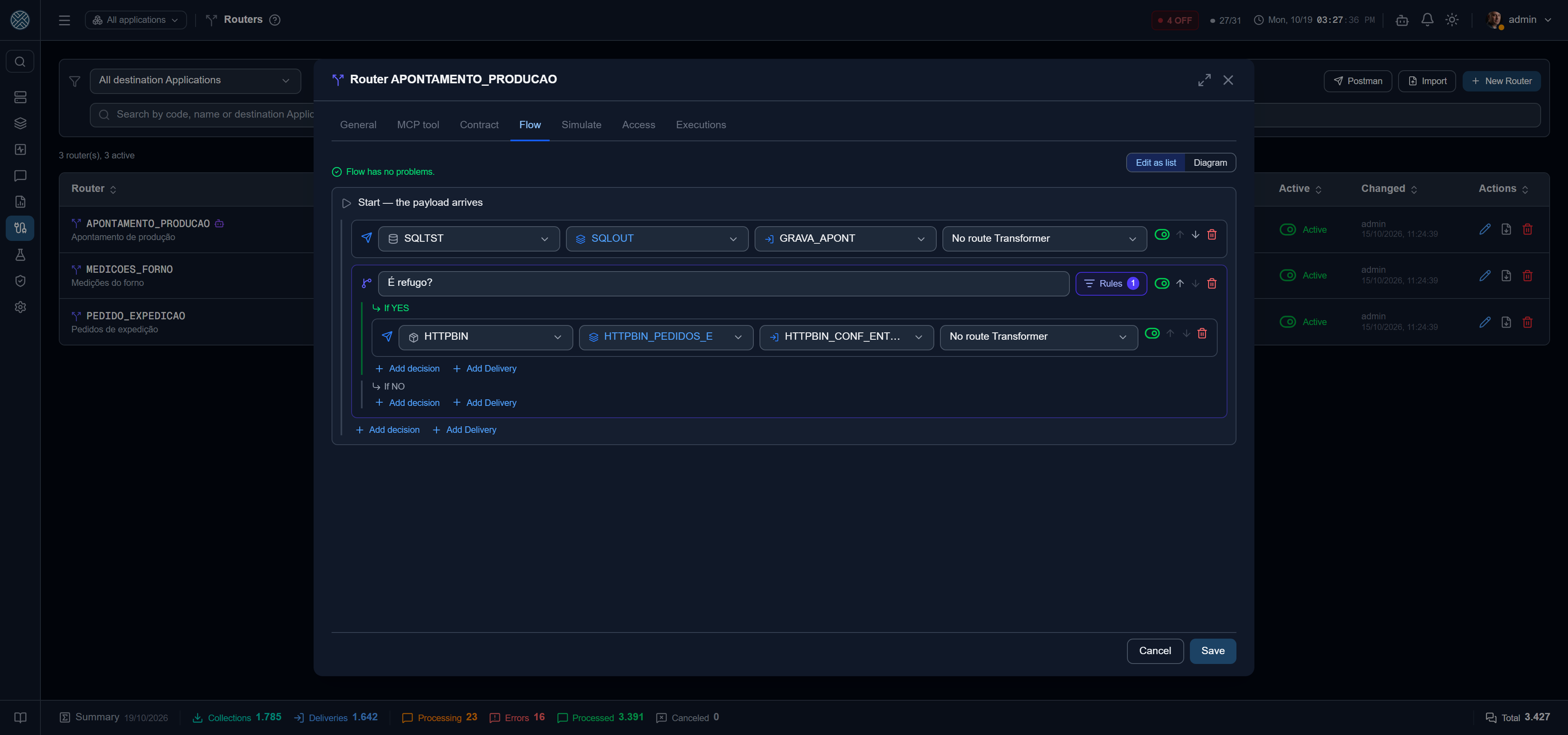1568x735 pixels.
Task: Switch to Diagram view
Action: [1210, 163]
